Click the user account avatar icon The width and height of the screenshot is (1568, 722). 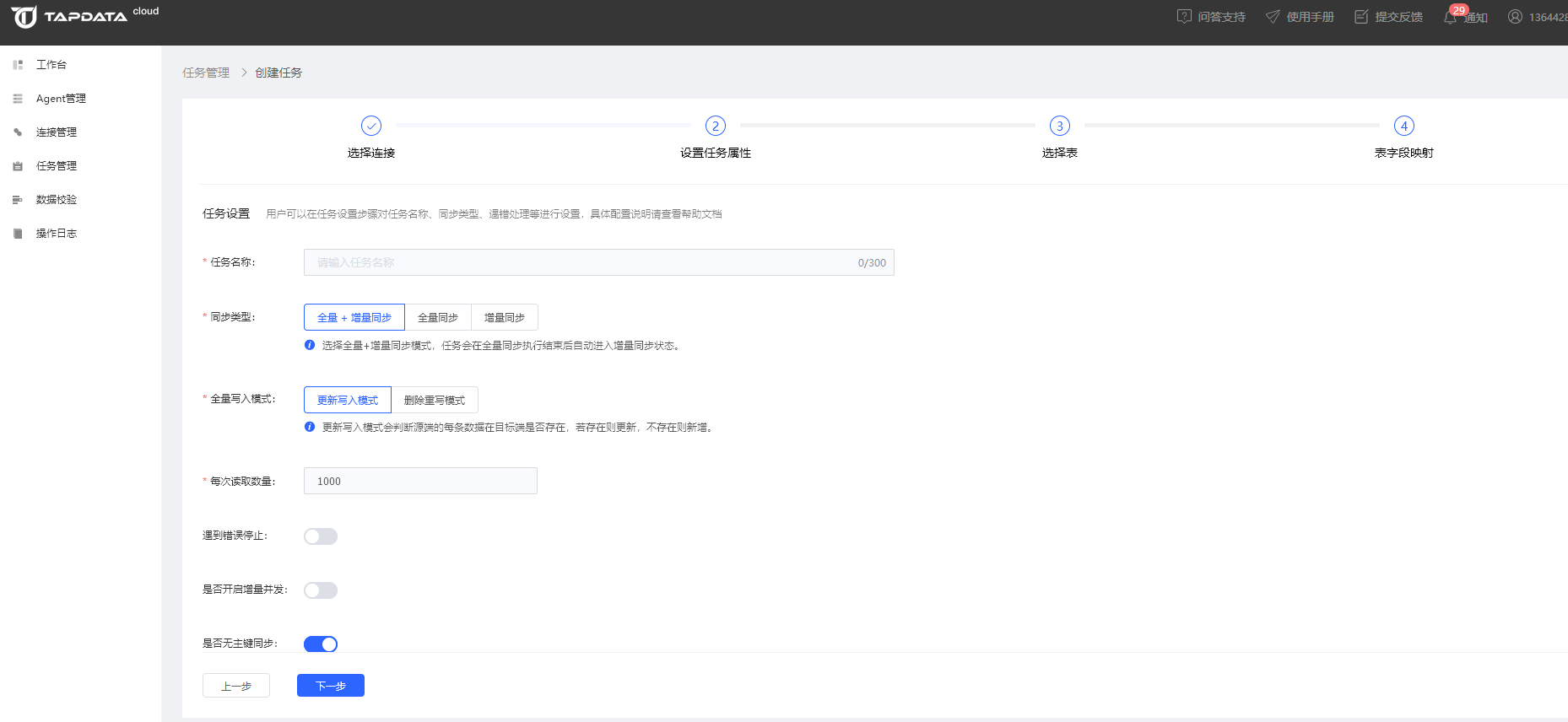tap(1515, 17)
